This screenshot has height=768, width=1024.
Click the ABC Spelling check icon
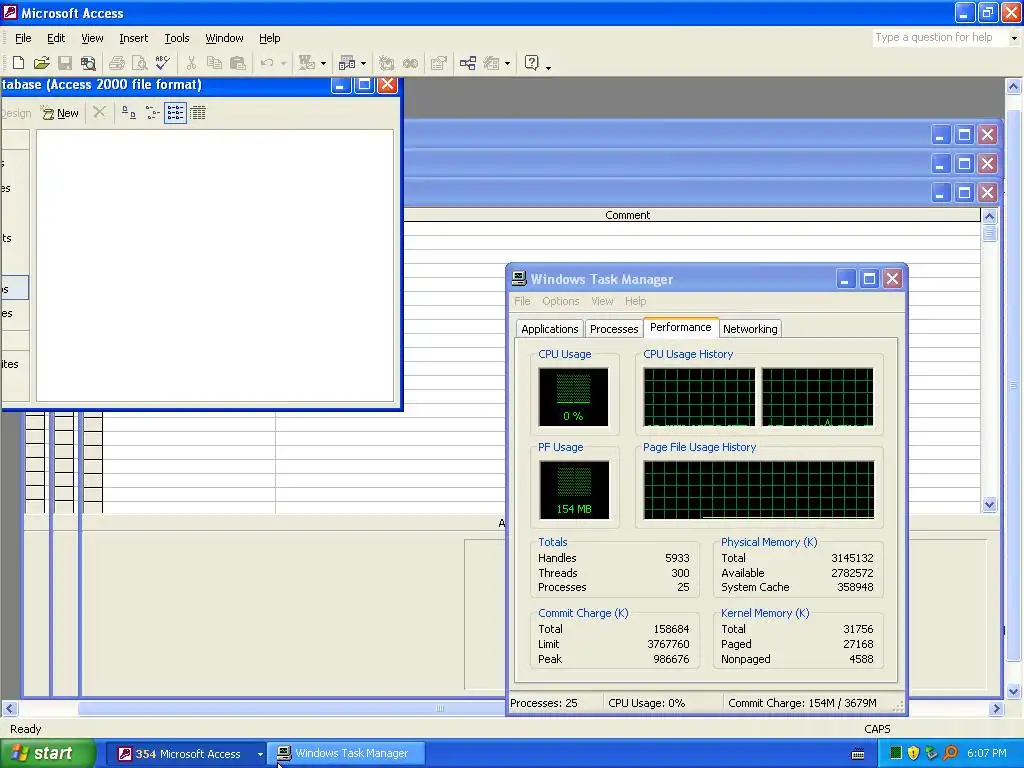[x=162, y=63]
